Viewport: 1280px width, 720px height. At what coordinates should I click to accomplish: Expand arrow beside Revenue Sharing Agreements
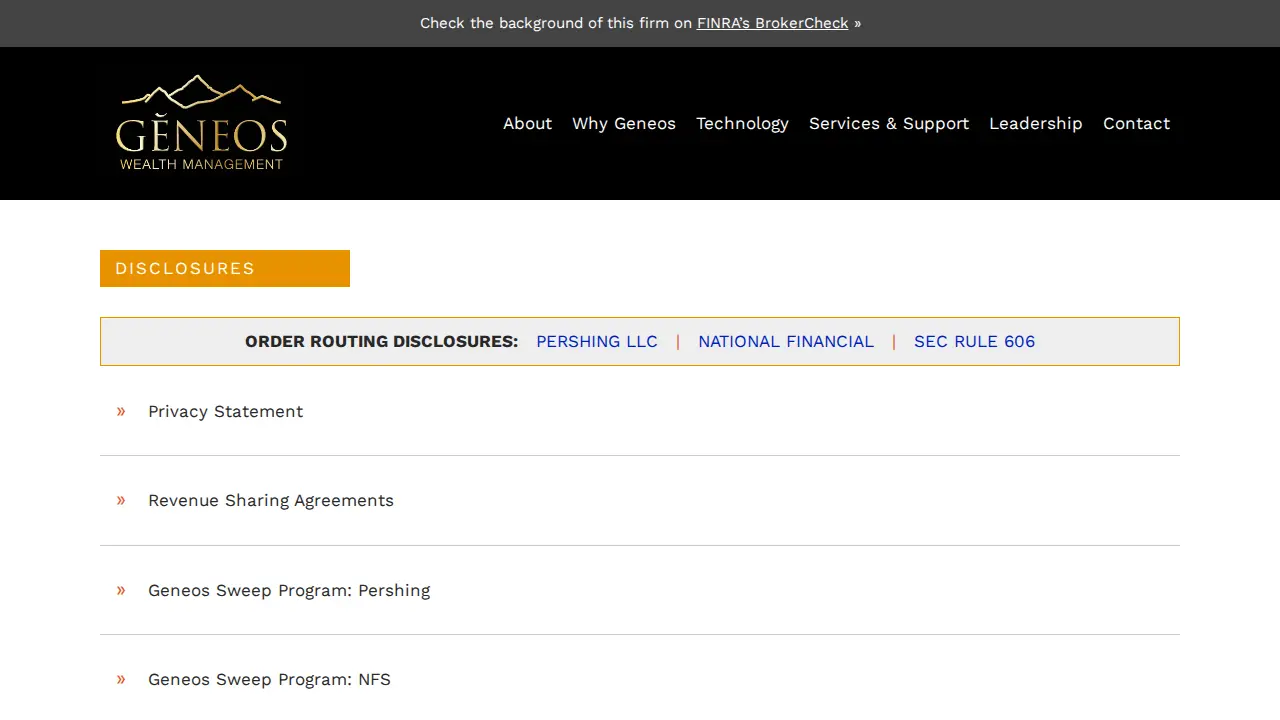point(121,500)
